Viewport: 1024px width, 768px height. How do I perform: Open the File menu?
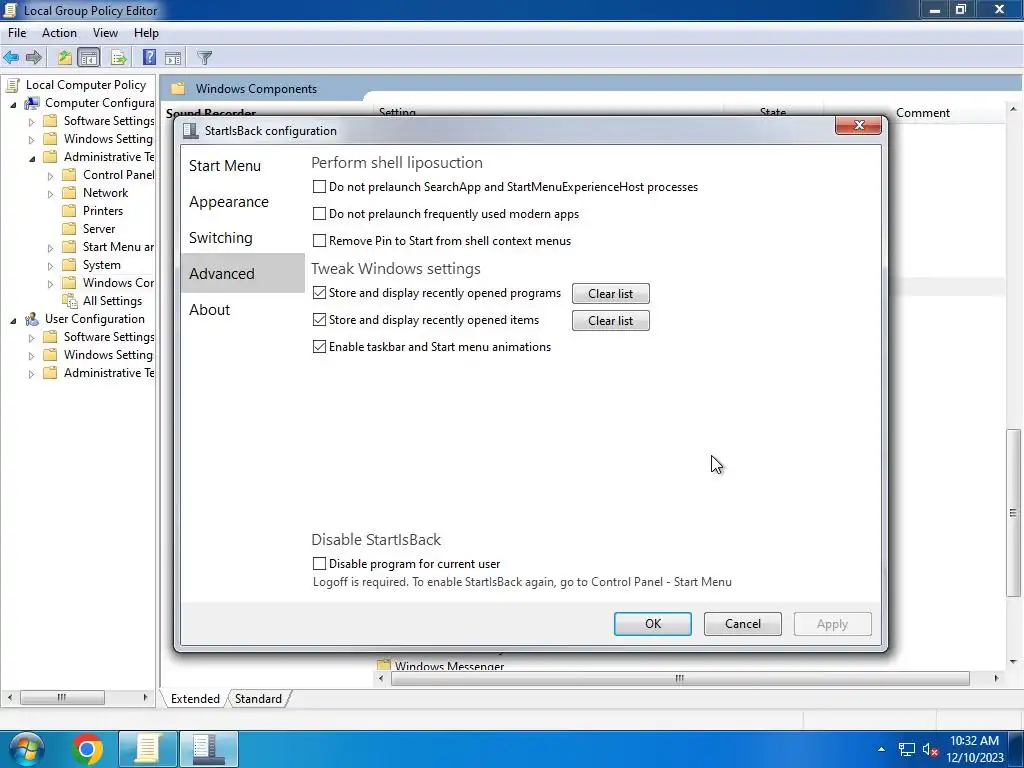coord(17,33)
